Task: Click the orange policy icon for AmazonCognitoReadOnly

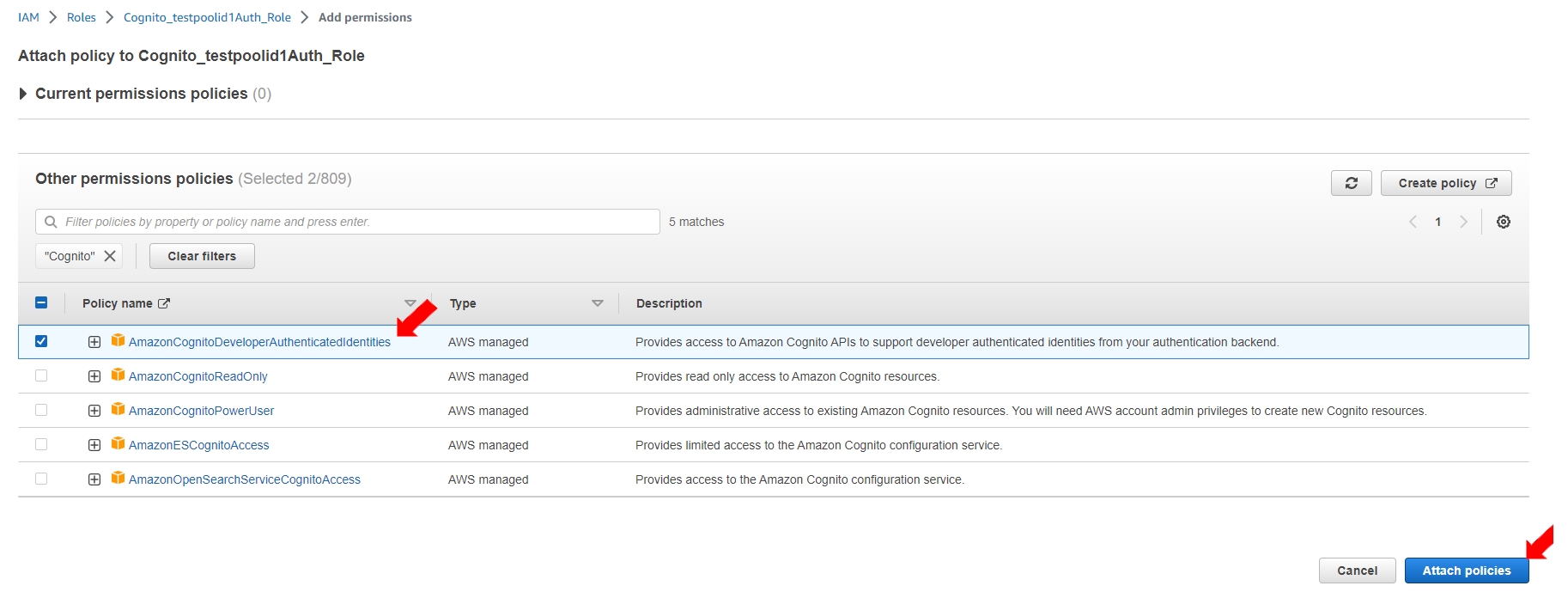Action: click(118, 375)
